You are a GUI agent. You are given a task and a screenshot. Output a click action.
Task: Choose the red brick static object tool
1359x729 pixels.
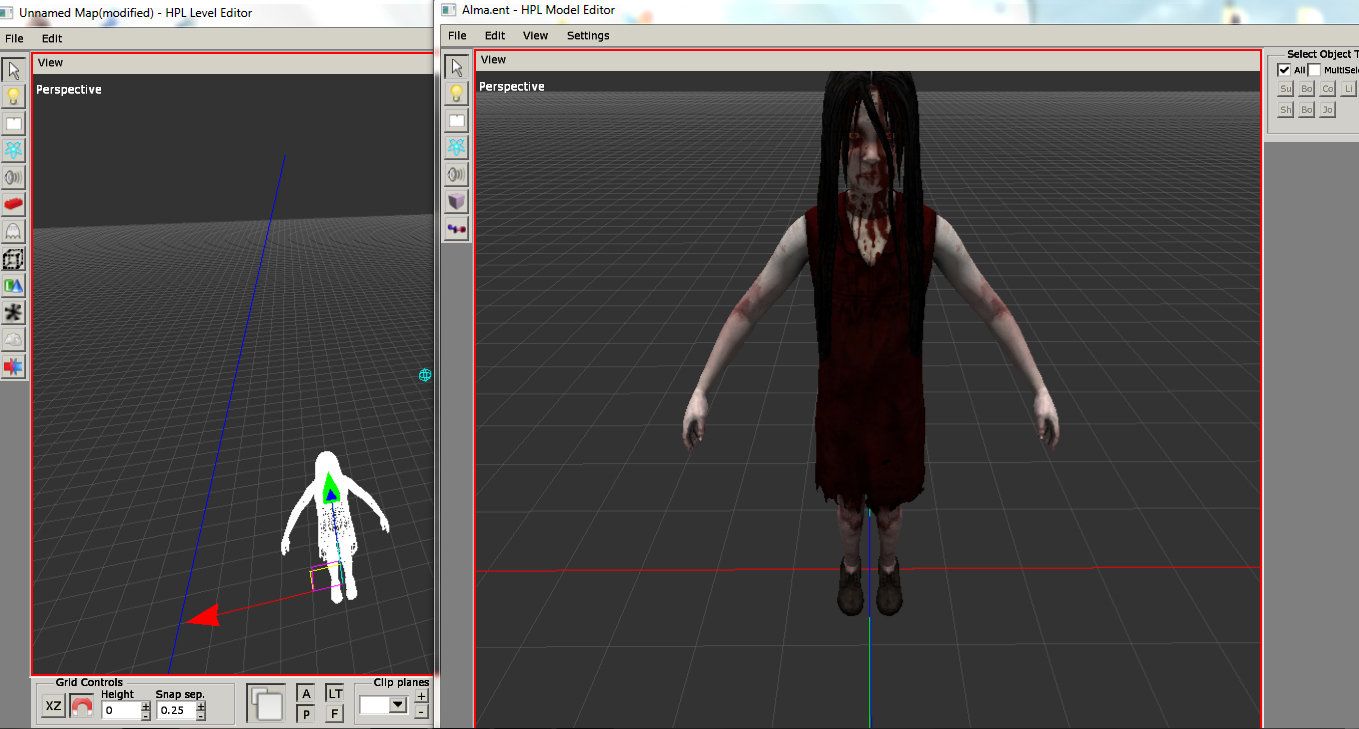[14, 205]
